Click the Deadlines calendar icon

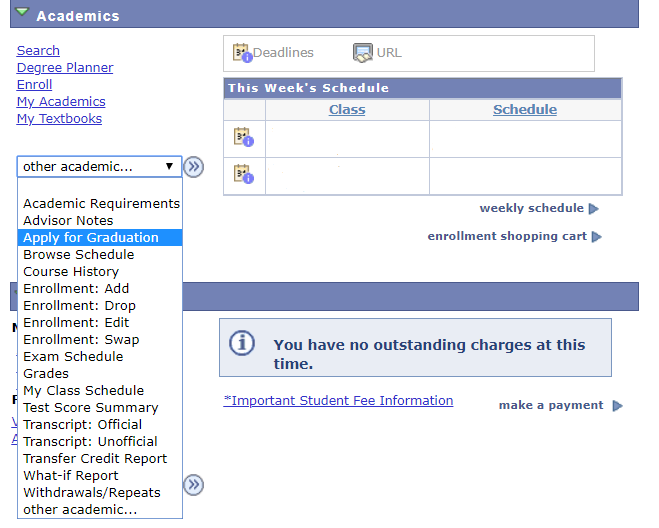pos(243,53)
